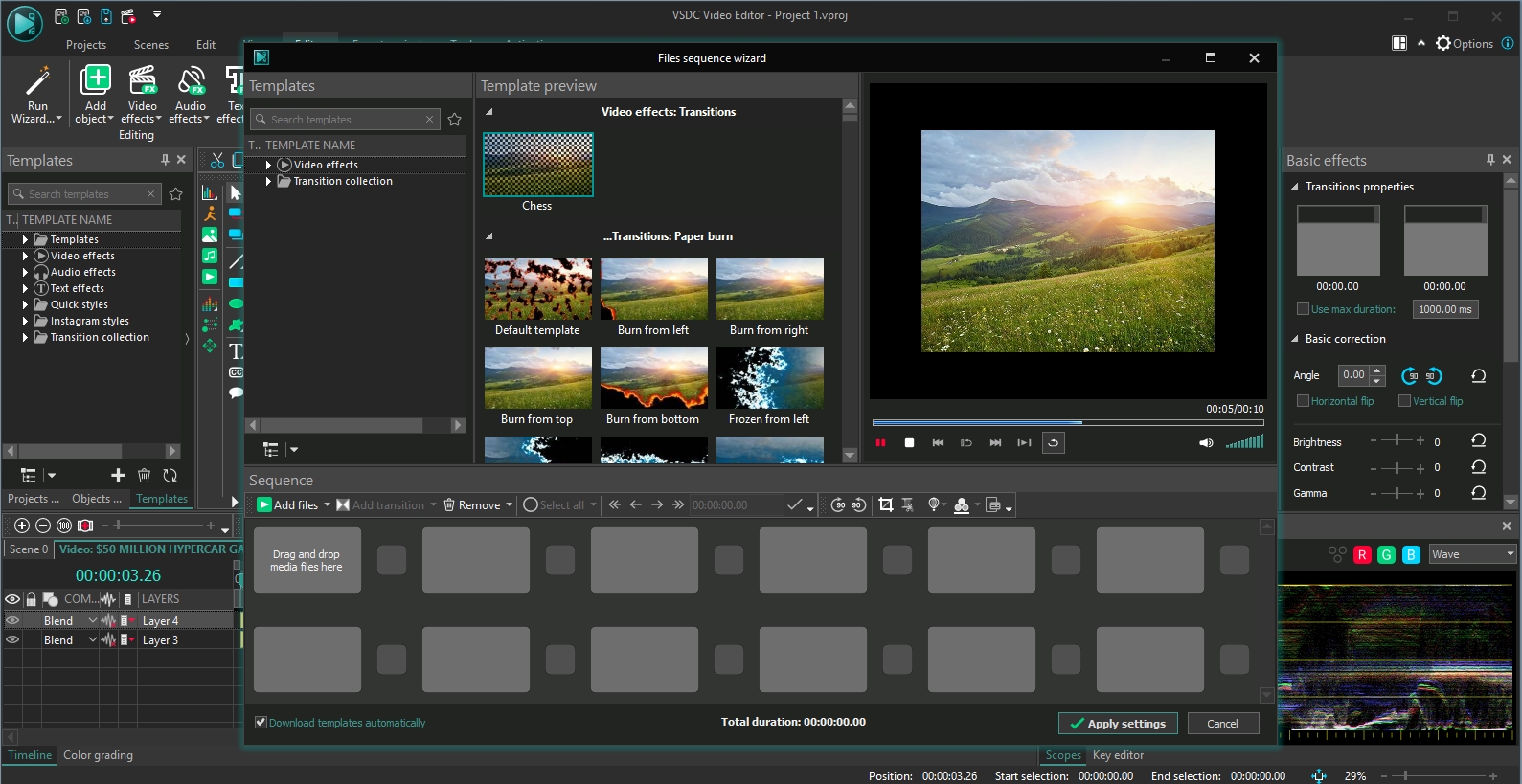Click the preview playback progress bar

pyautogui.click(x=1067, y=422)
